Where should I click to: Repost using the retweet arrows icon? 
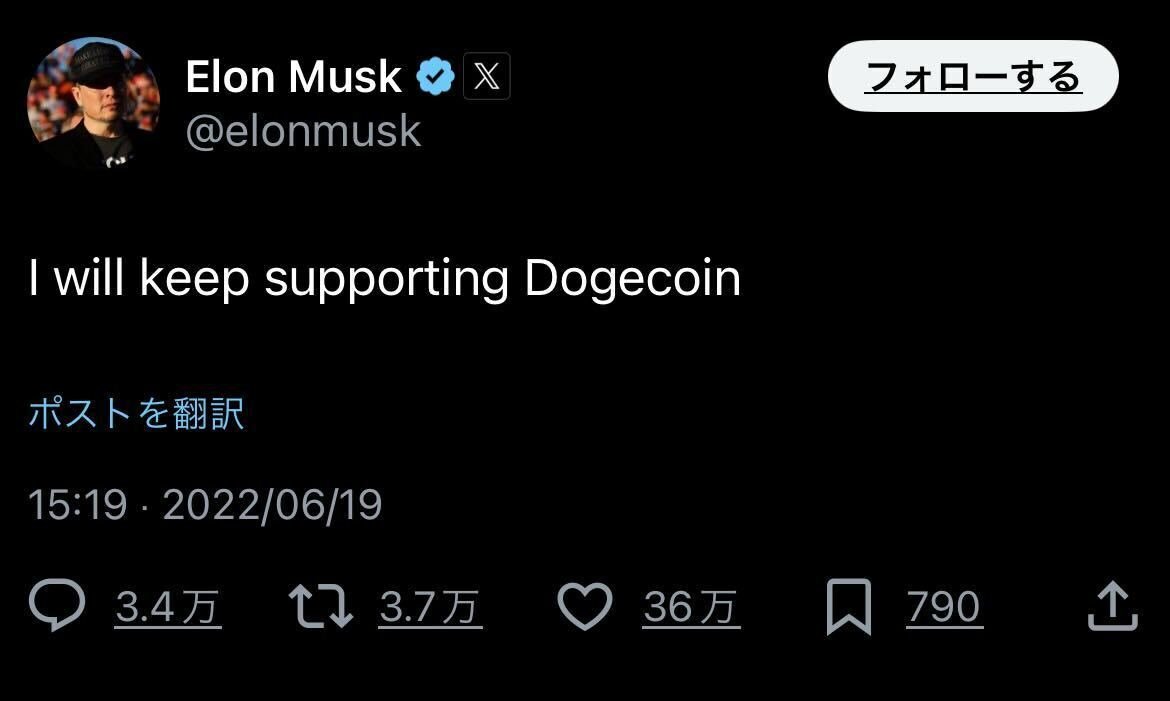[320, 607]
